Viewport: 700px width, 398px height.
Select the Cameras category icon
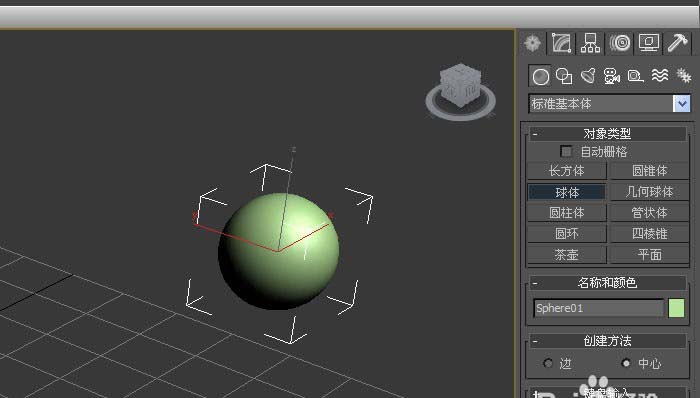click(612, 76)
